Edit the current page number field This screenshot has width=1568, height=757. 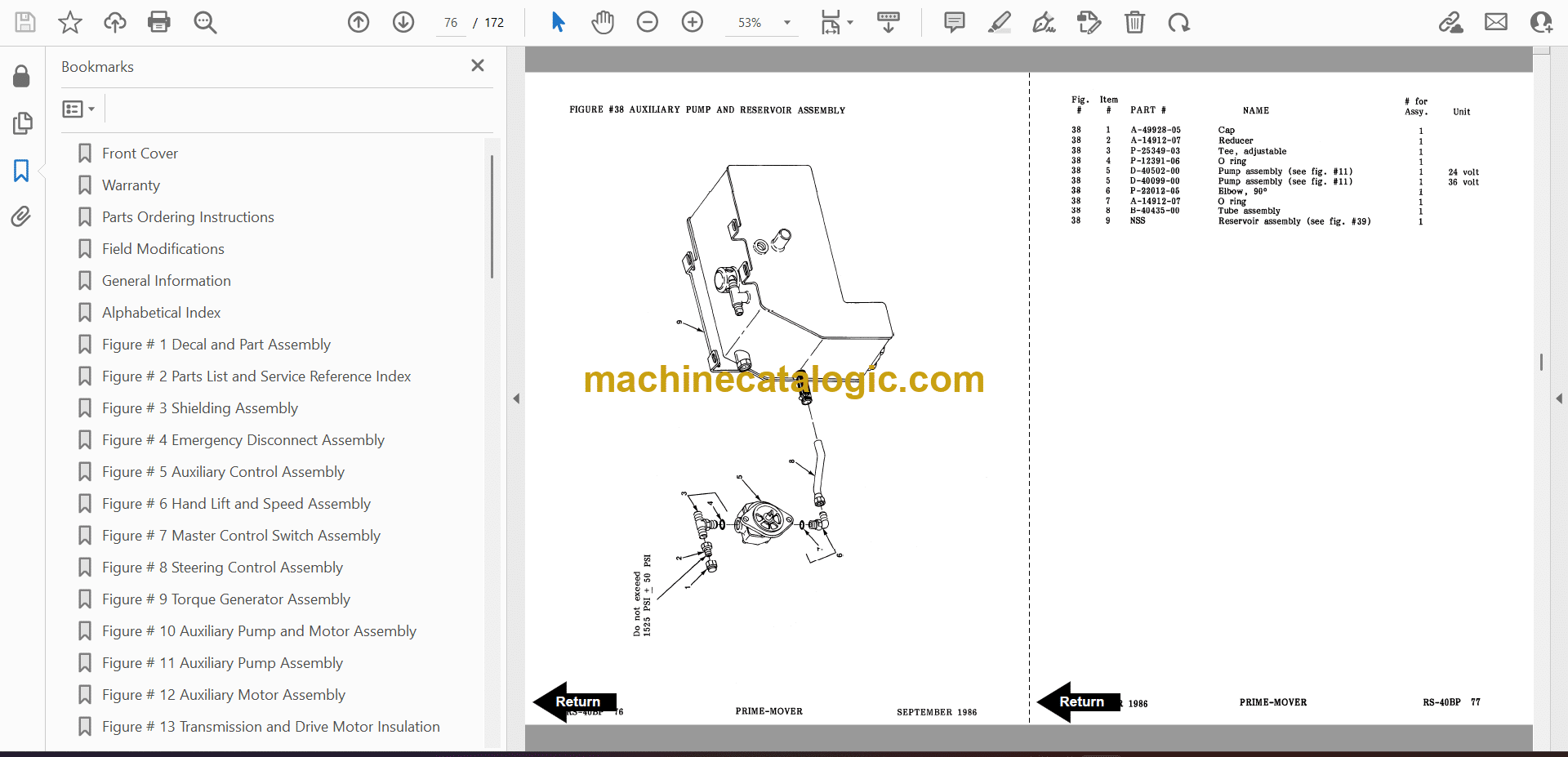(451, 23)
